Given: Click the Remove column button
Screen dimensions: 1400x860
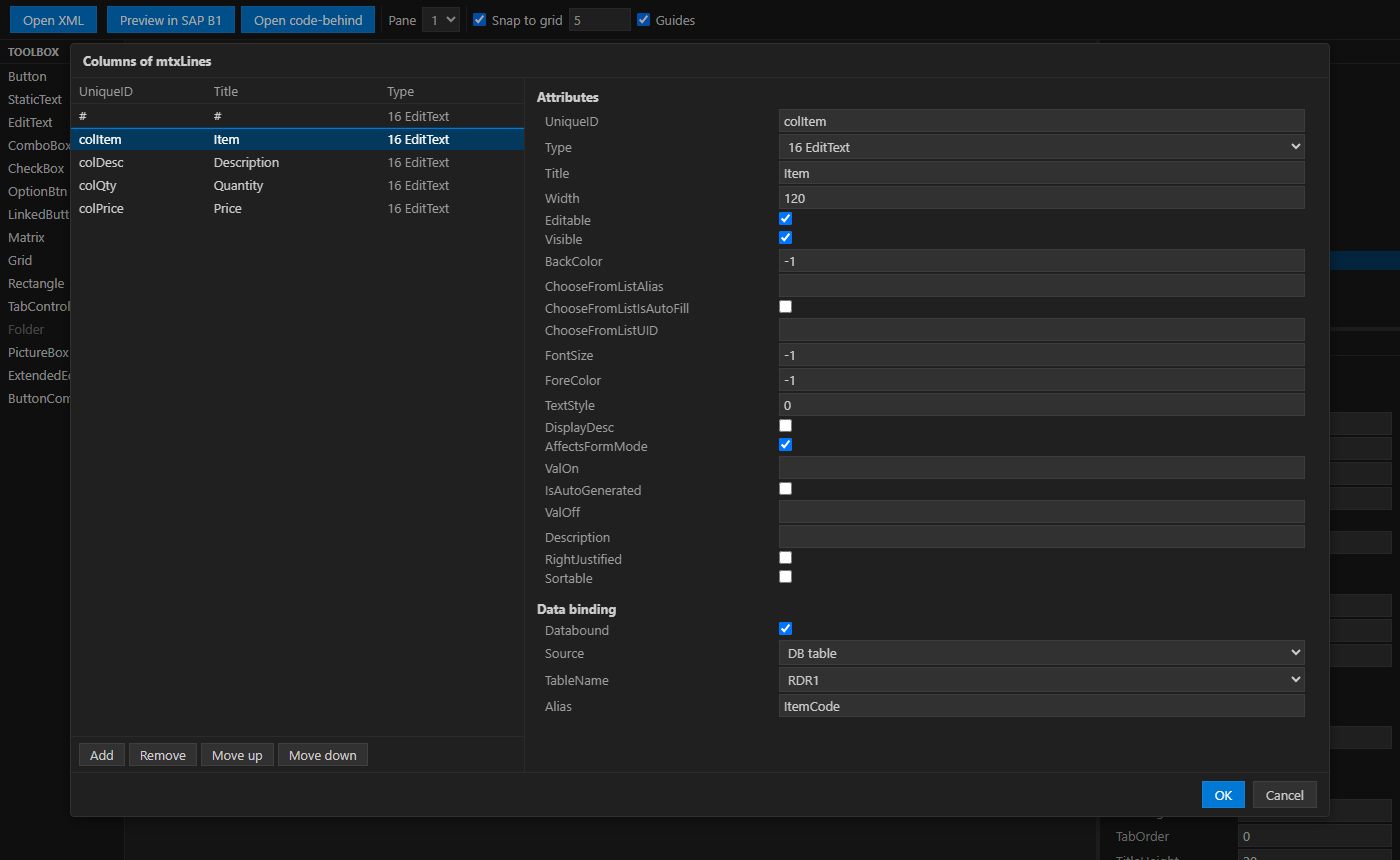Looking at the screenshot, I should [163, 755].
